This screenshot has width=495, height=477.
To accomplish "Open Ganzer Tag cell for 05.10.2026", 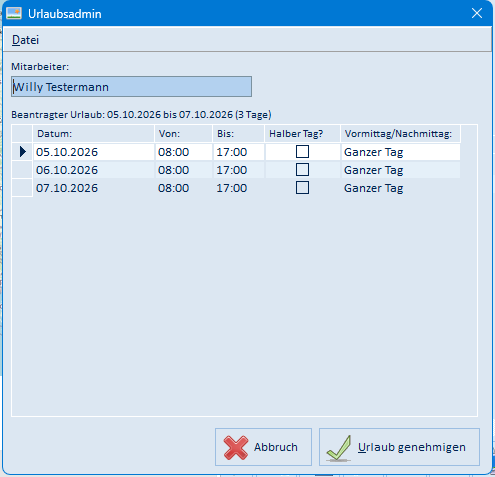I will pos(401,152).
